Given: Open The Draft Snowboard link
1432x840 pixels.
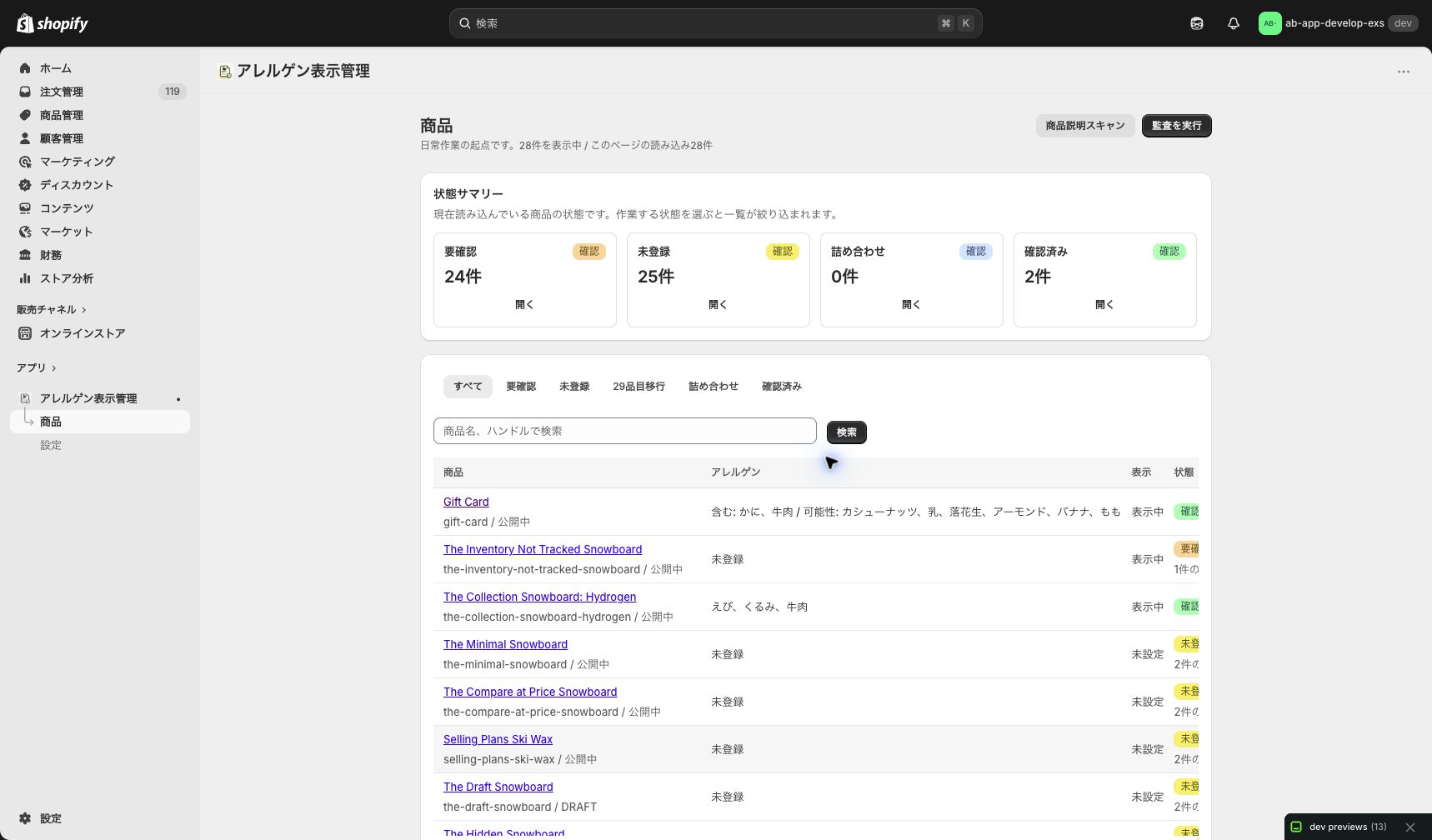Looking at the screenshot, I should [498, 787].
